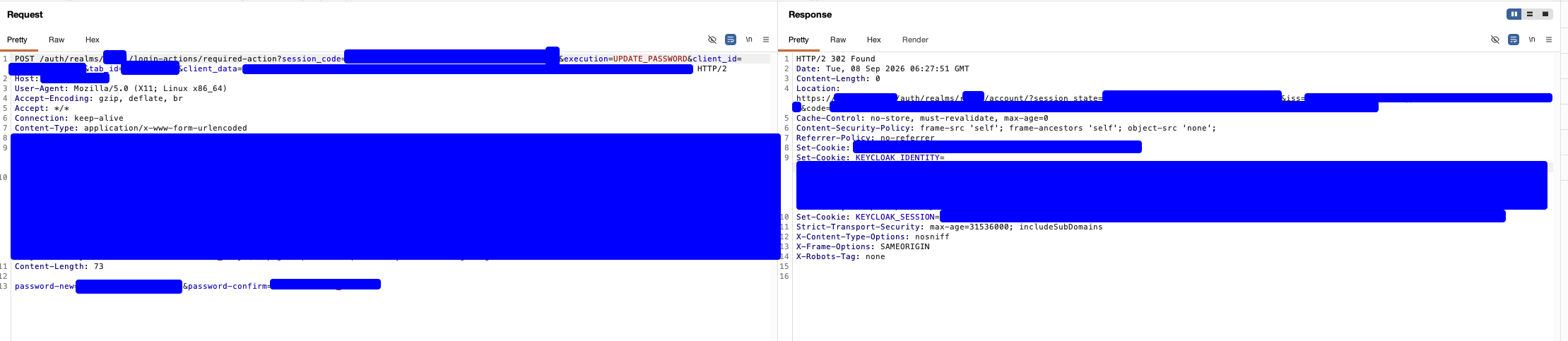The height and width of the screenshot is (341, 1568).
Task: Click the Date header in the response
Action: (883, 68)
